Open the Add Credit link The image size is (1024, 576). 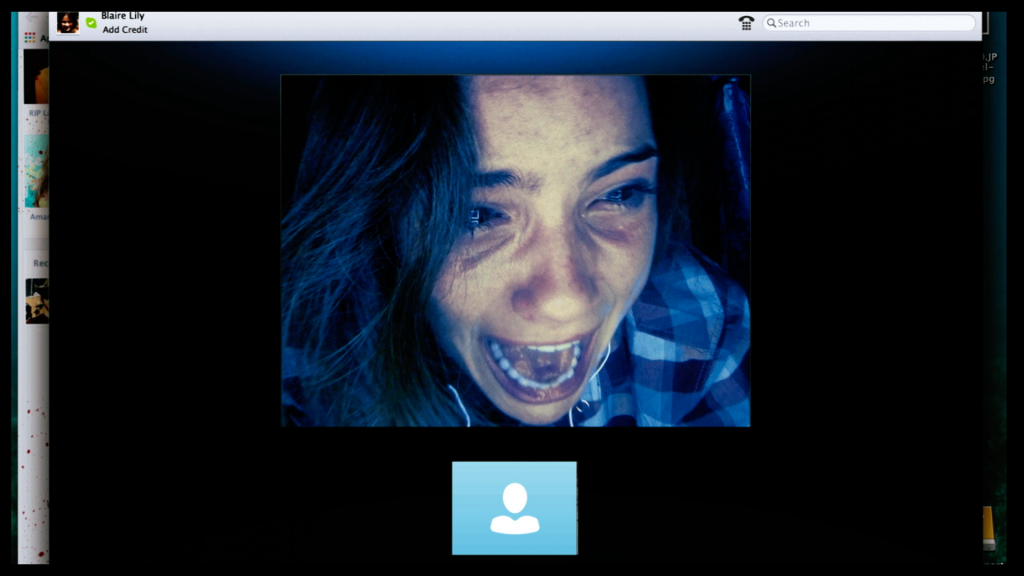(x=125, y=30)
